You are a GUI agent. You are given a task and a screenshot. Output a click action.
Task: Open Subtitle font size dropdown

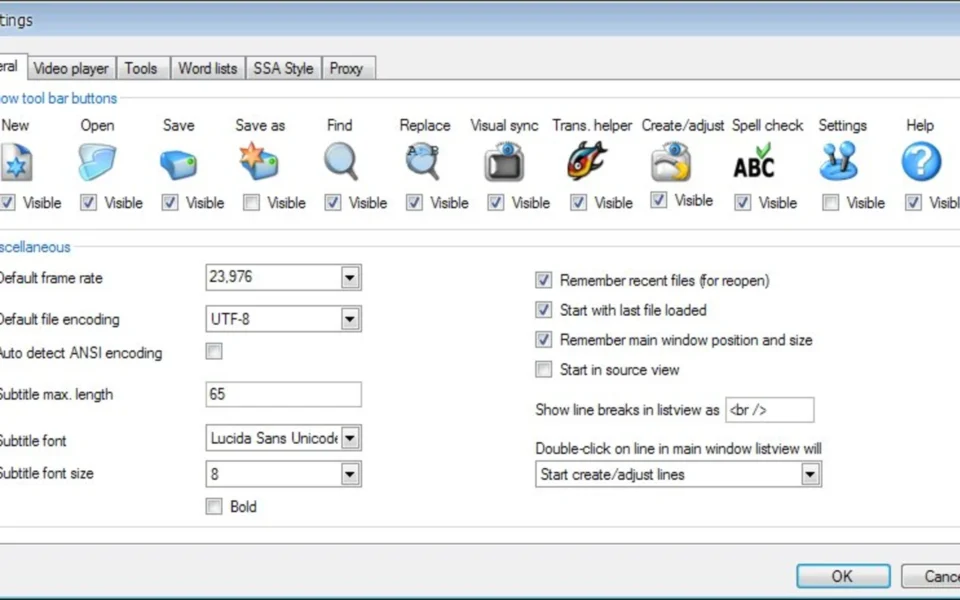(350, 474)
